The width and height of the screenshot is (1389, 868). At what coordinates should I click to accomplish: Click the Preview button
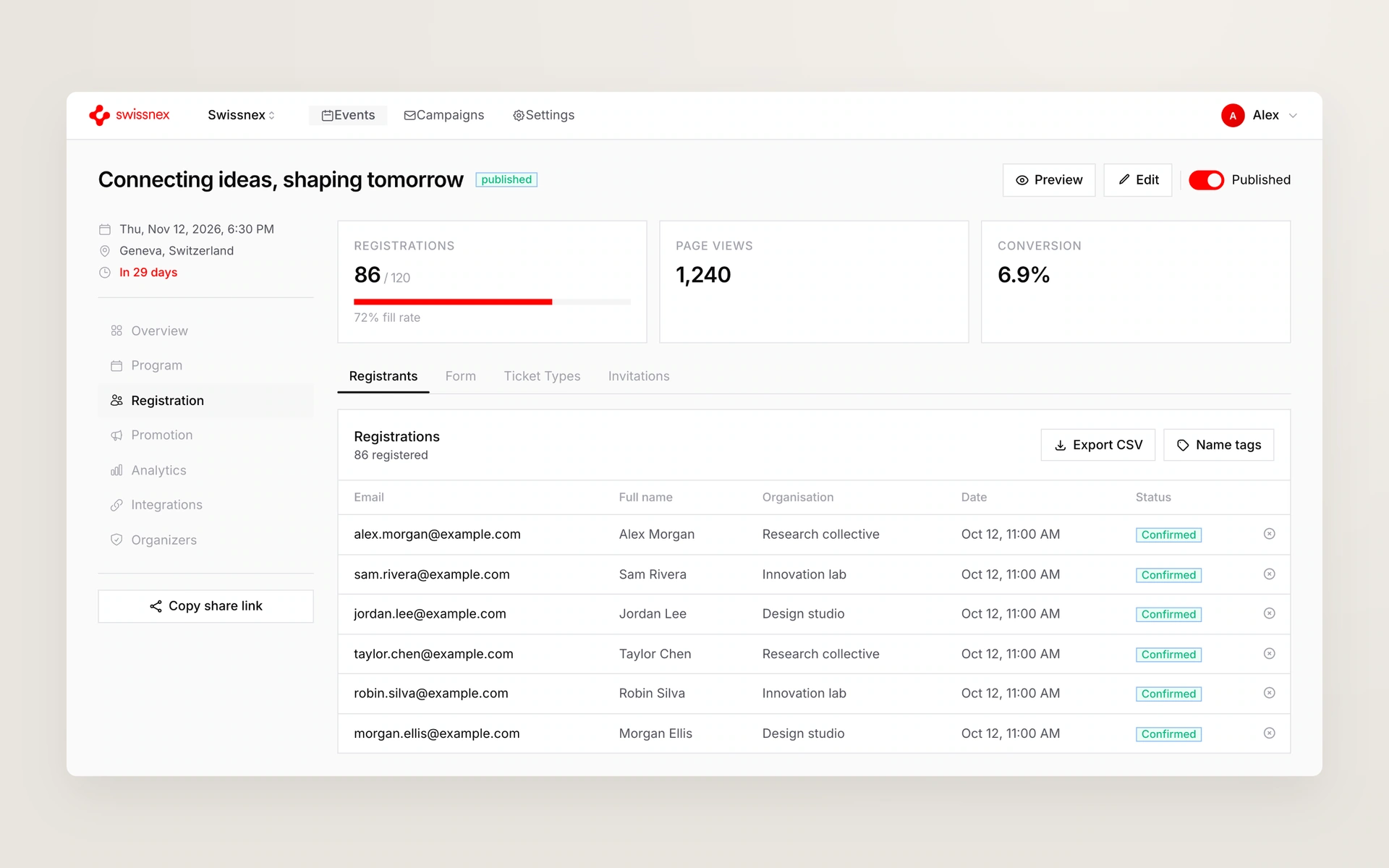coord(1049,180)
